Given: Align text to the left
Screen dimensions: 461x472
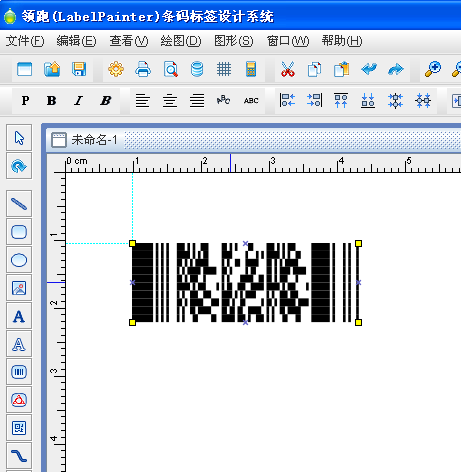Looking at the screenshot, I should pyautogui.click(x=142, y=100).
